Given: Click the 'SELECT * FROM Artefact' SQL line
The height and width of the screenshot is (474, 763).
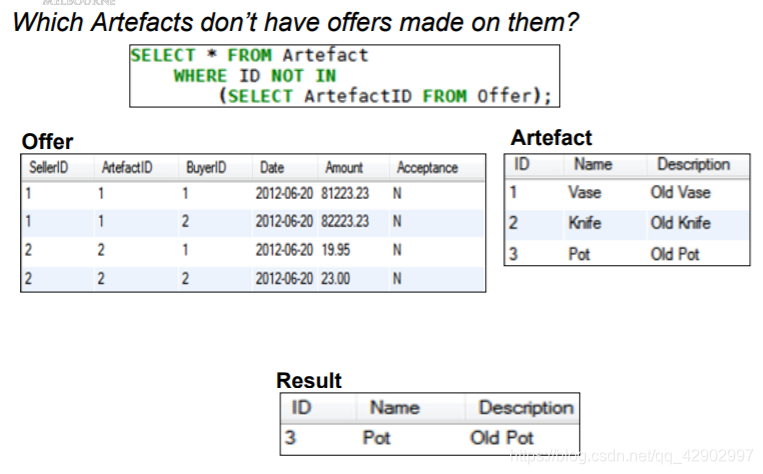Looking at the screenshot, I should click(x=249, y=55).
